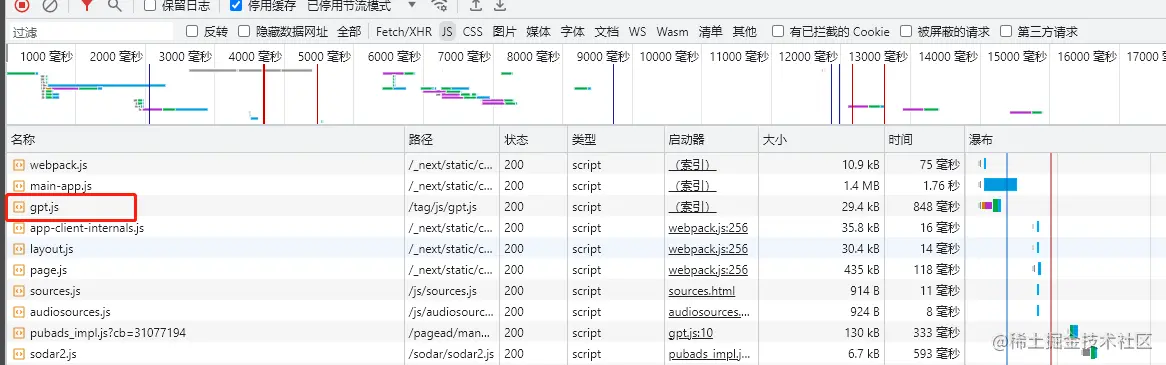Click the /tag/js/gpt.js path cell
Viewport: 1166px width, 365px height.
point(443,207)
